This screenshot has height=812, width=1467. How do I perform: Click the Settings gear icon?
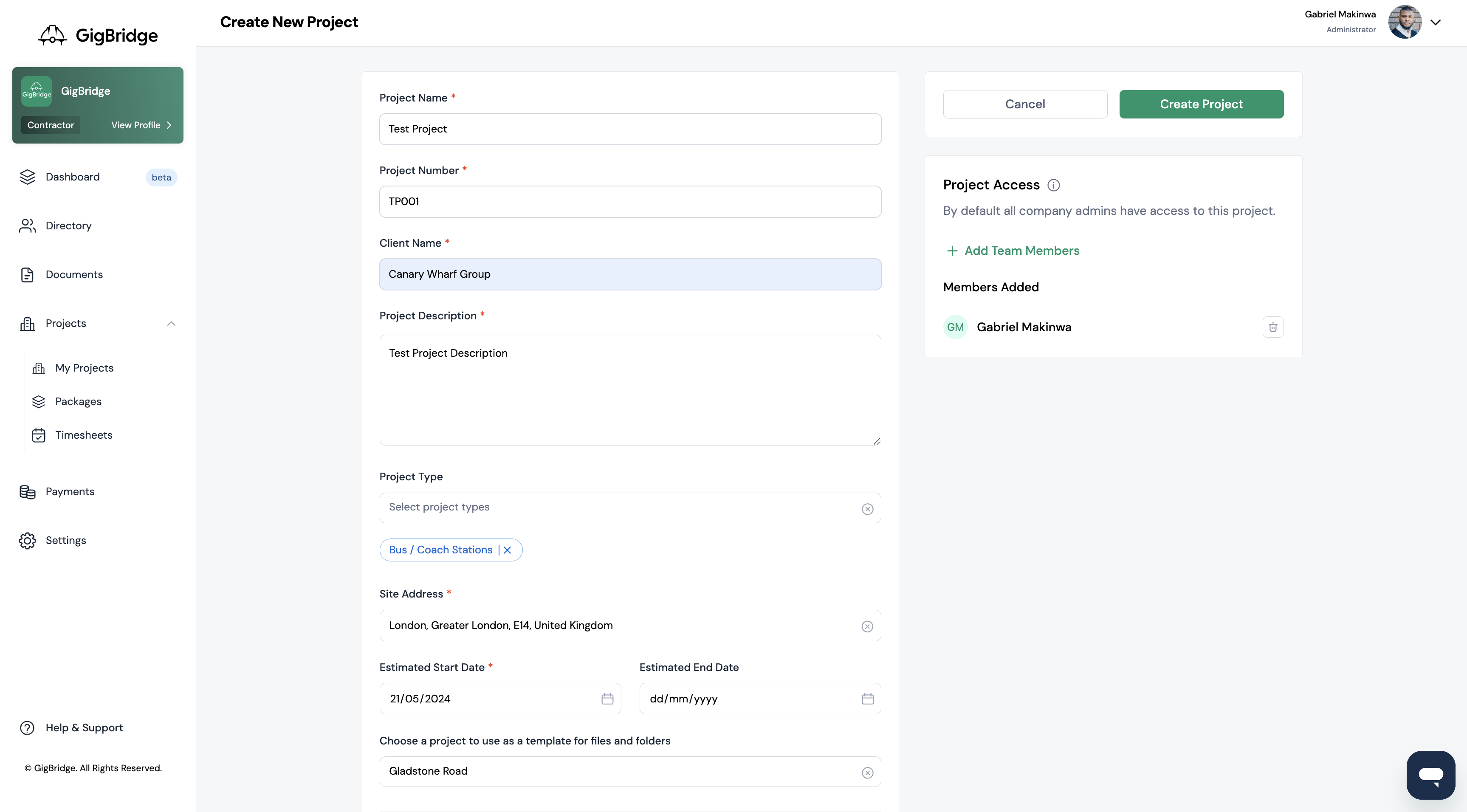coord(27,541)
